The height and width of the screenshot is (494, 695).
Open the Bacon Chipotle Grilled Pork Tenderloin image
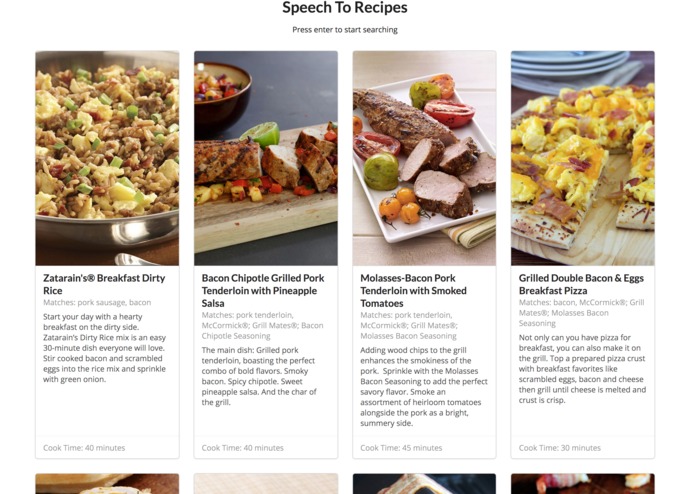click(x=266, y=158)
